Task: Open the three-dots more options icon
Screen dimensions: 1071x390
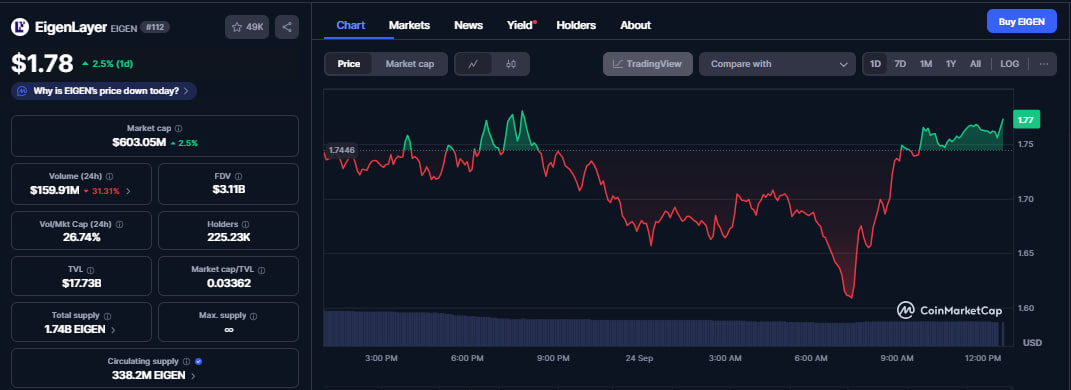Action: (1044, 64)
